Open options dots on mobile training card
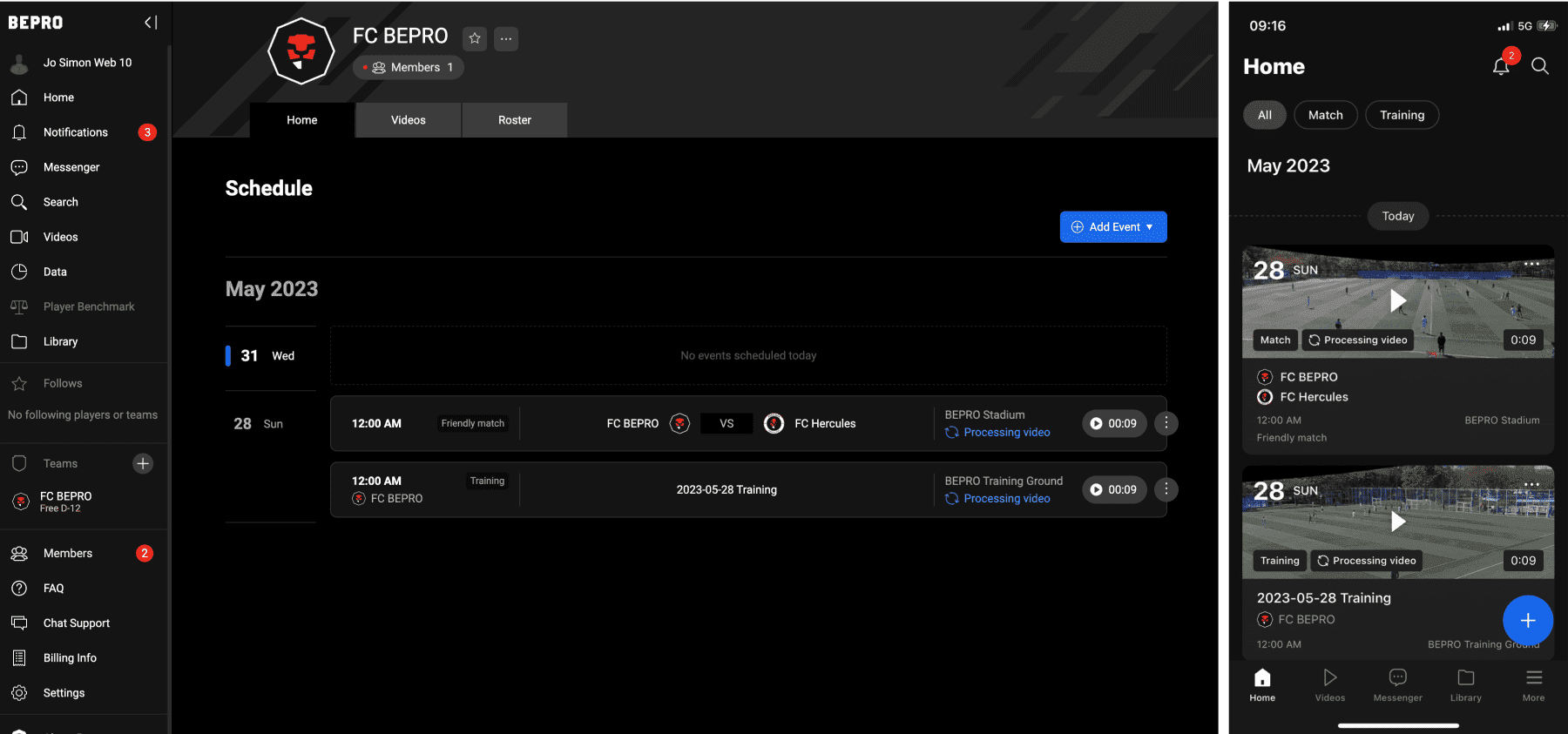This screenshot has width=1568, height=734. (1532, 484)
